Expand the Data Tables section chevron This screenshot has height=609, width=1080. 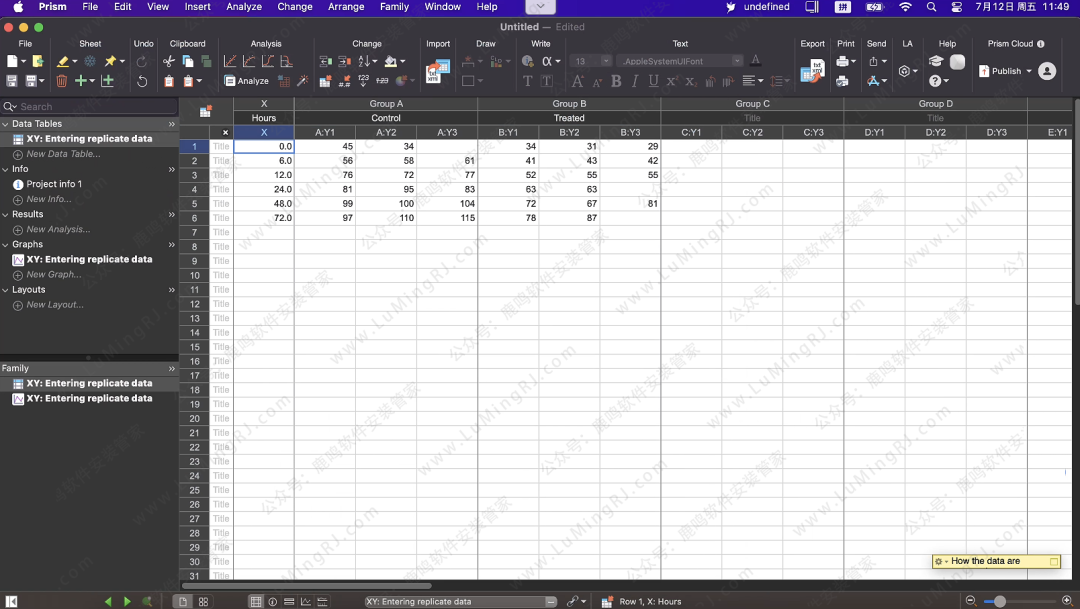(x=171, y=124)
